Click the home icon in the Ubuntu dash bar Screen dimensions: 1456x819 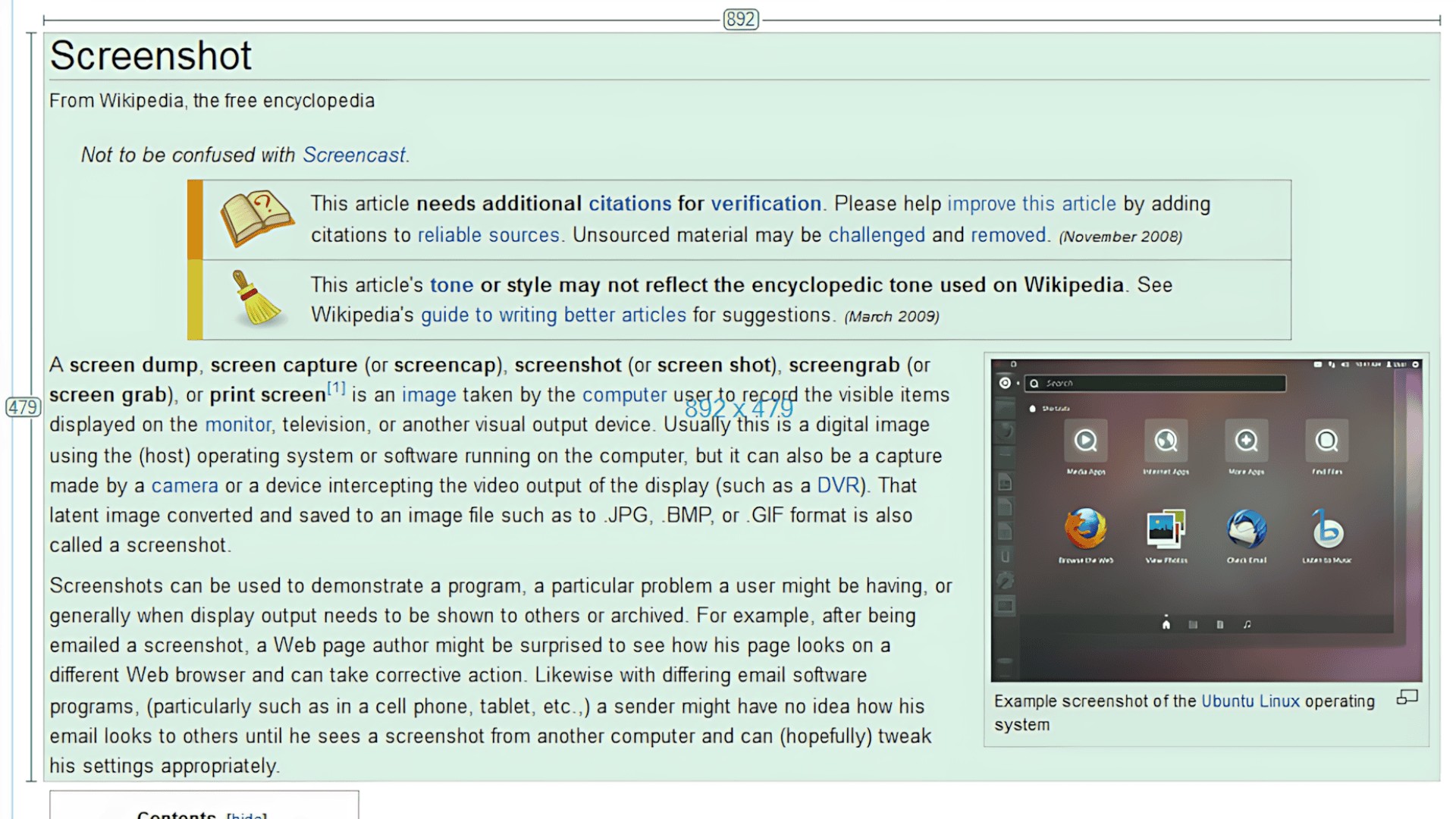point(1166,625)
